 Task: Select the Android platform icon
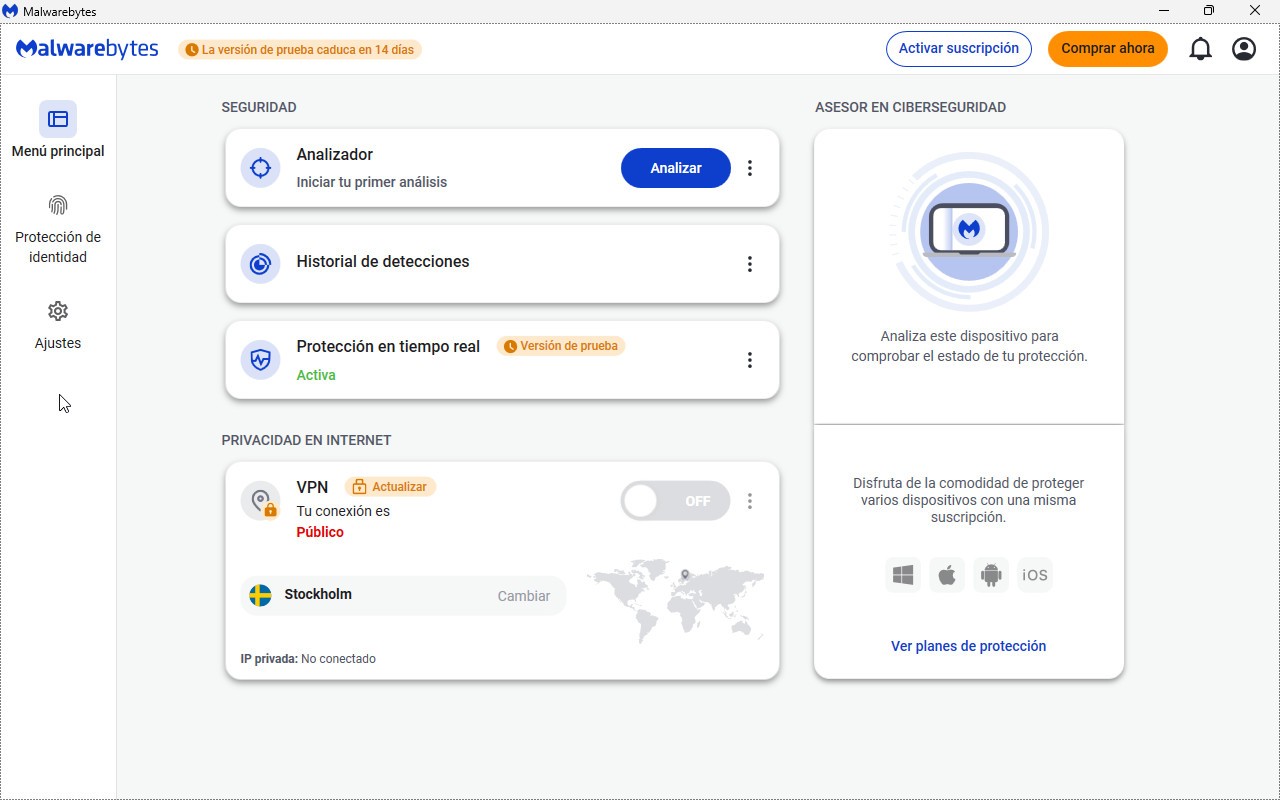(x=991, y=575)
